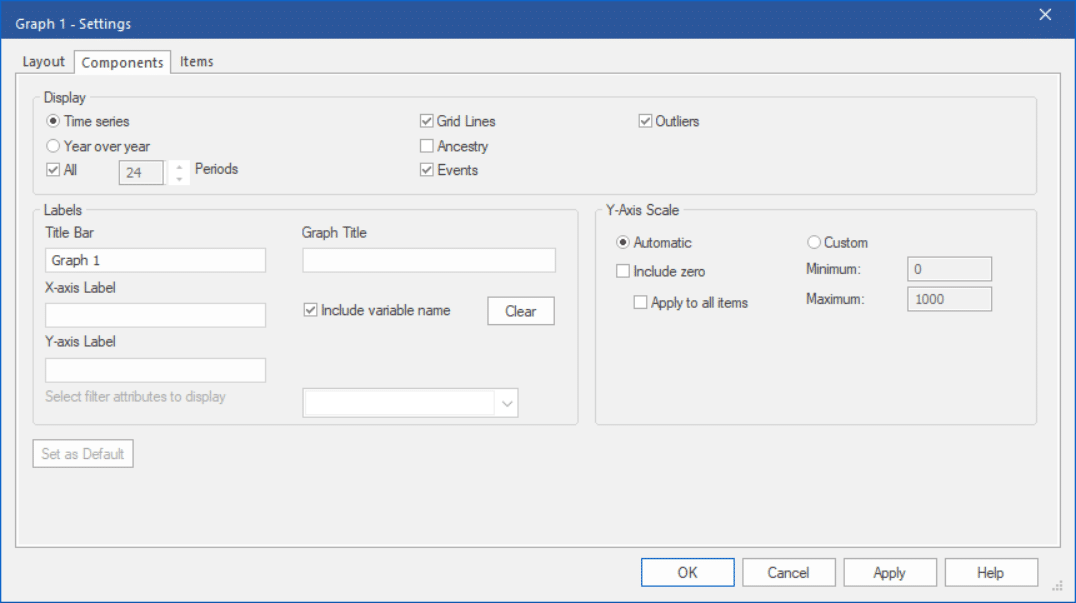The height and width of the screenshot is (603, 1076).
Task: Click the Periods number field
Action: coord(141,172)
